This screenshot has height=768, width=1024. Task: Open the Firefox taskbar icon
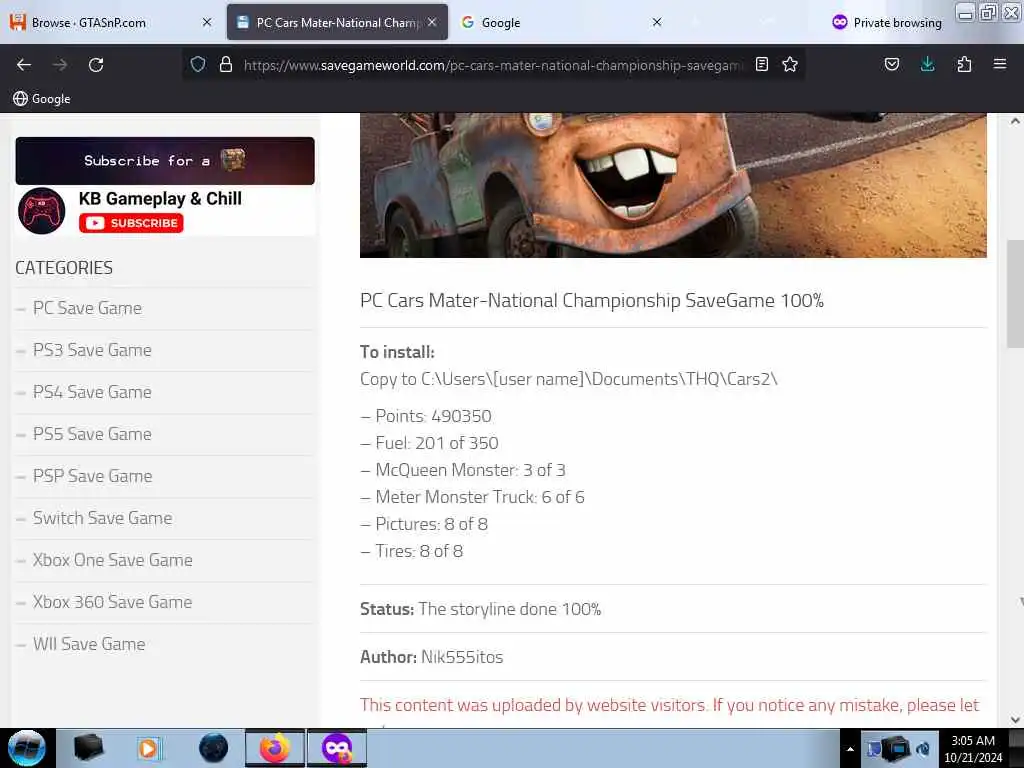tap(275, 748)
